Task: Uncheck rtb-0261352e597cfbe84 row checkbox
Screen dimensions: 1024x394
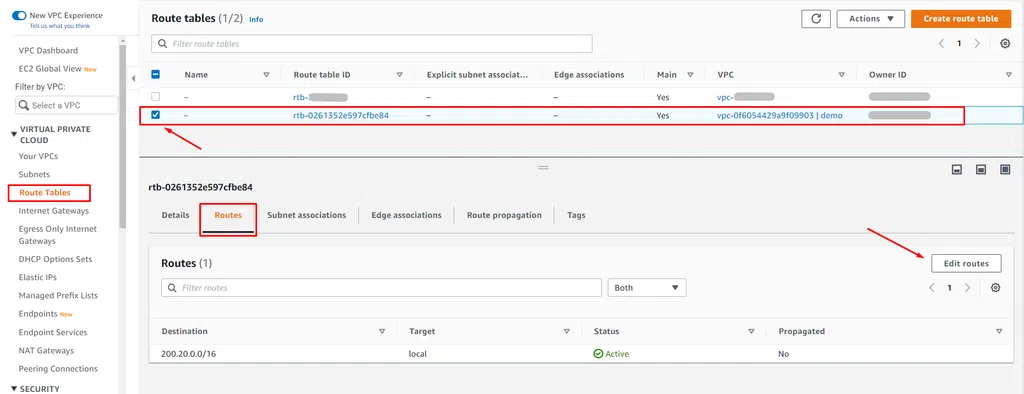Action: pyautogui.click(x=155, y=115)
